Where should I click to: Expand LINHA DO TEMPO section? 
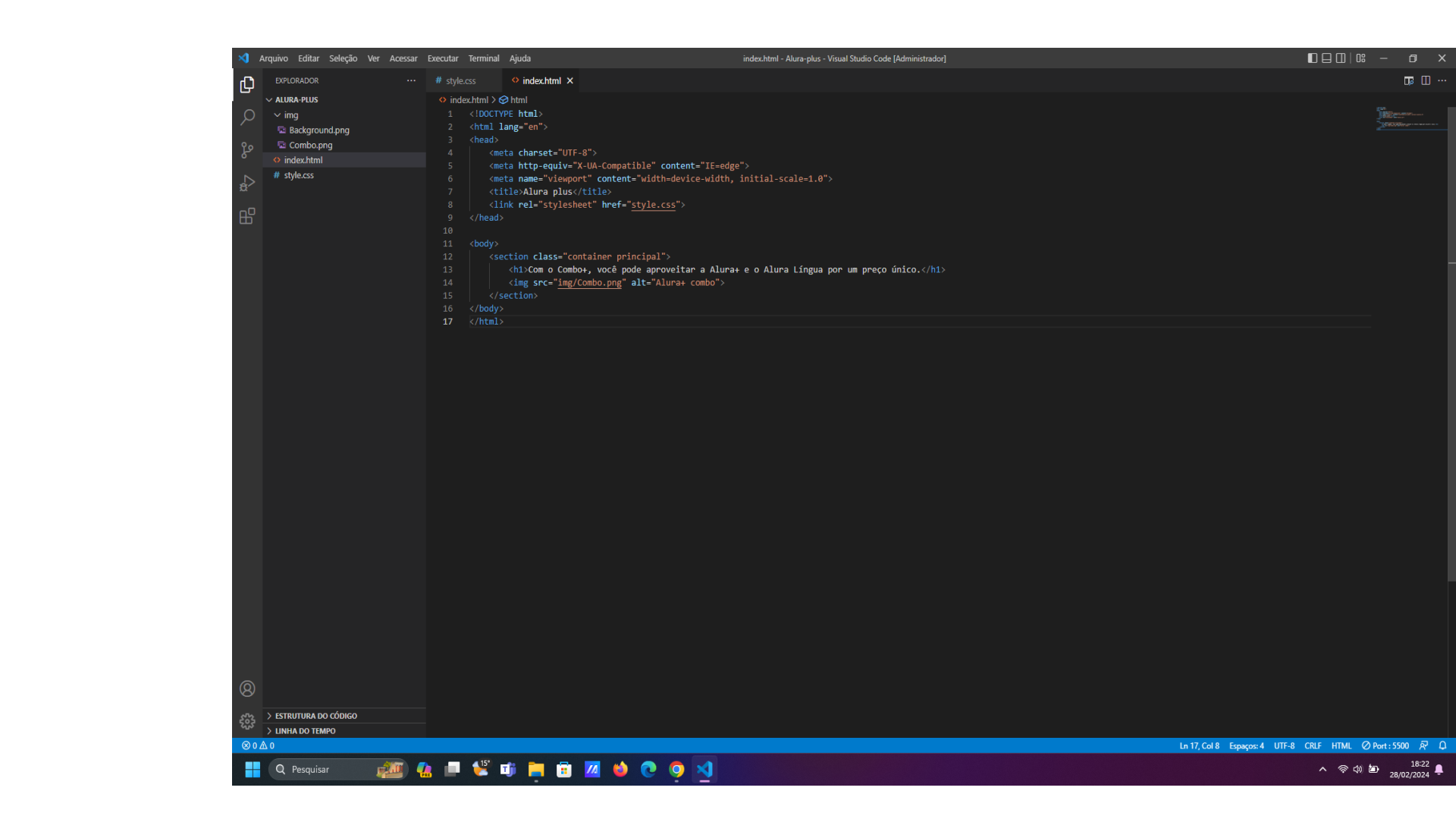344,731
